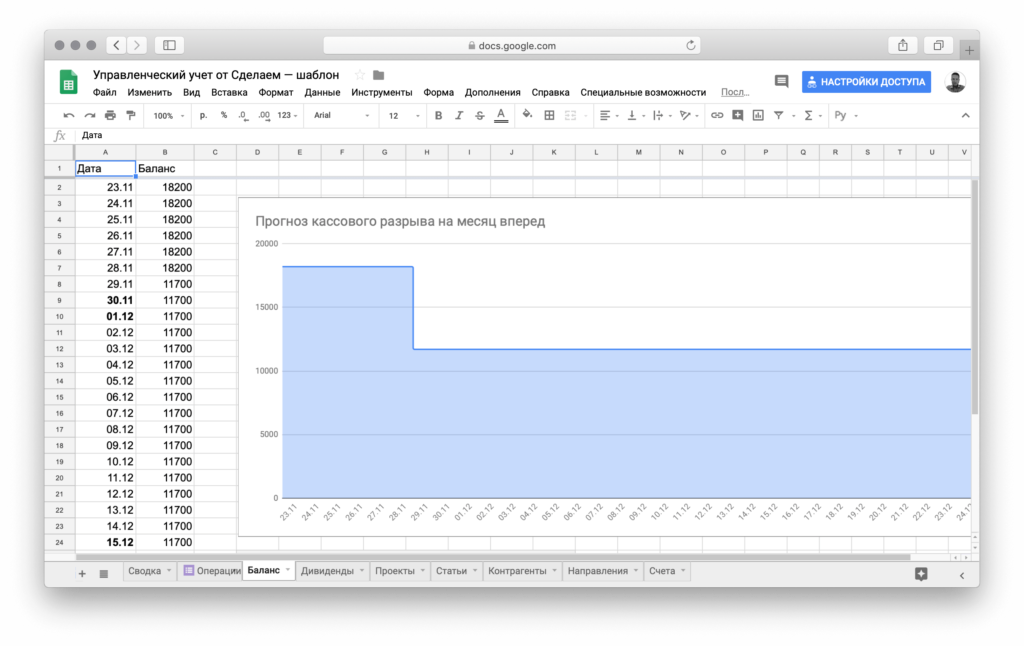Viewport: 1024px width, 646px height.
Task: Open the Вставка menu
Action: click(229, 92)
